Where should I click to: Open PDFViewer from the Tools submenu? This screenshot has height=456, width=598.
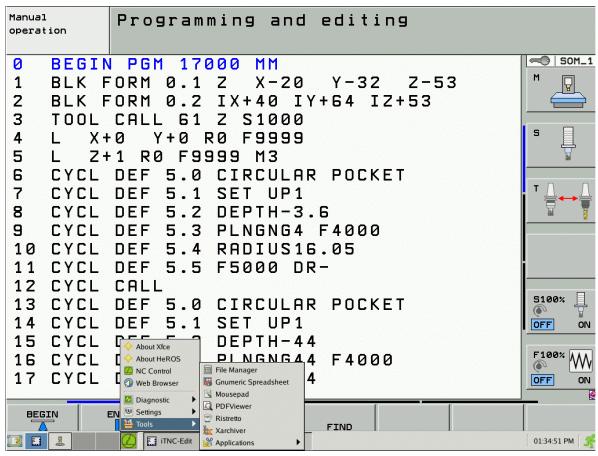[x=233, y=406]
